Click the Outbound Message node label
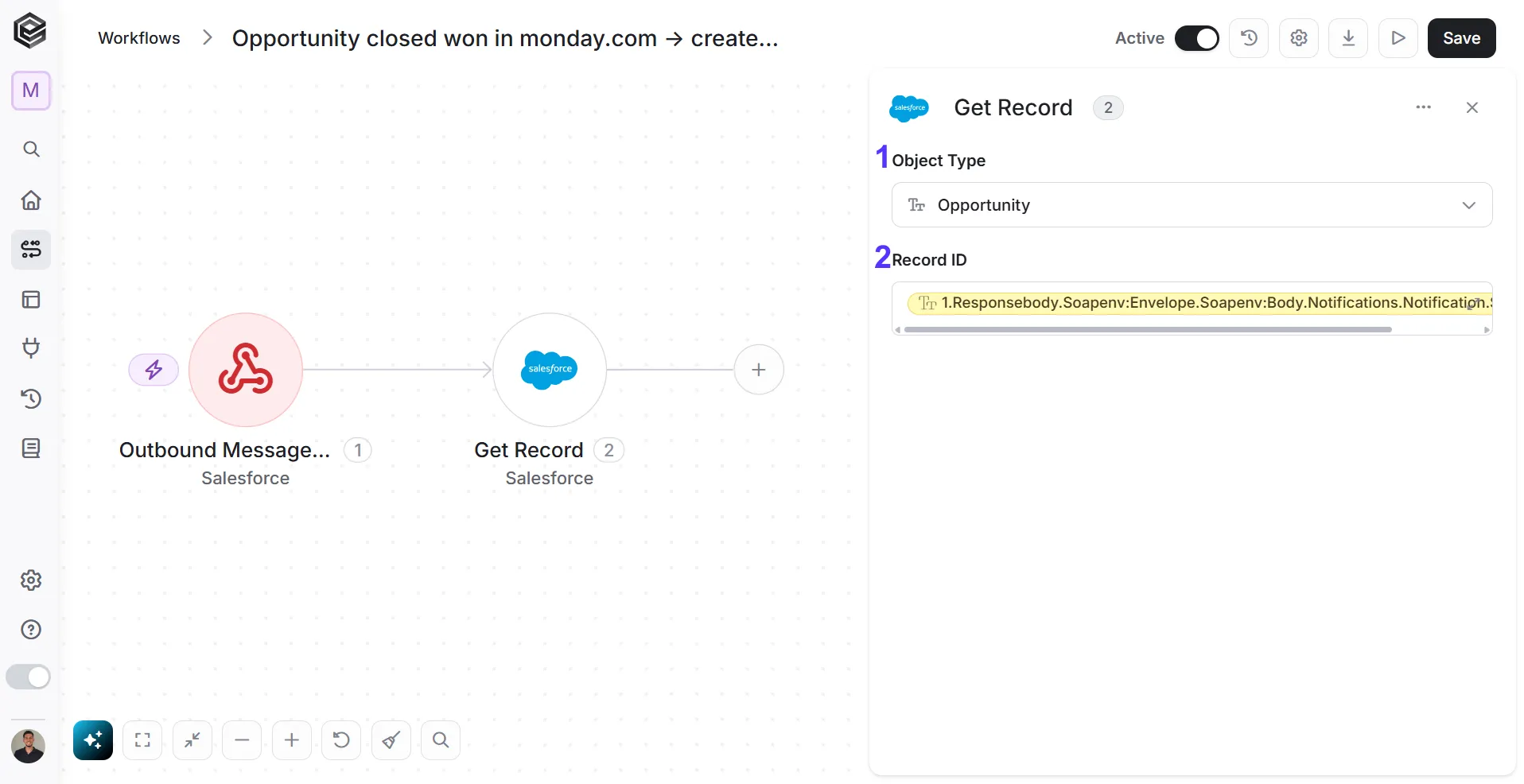The height and width of the screenshot is (784, 1524). [x=225, y=450]
